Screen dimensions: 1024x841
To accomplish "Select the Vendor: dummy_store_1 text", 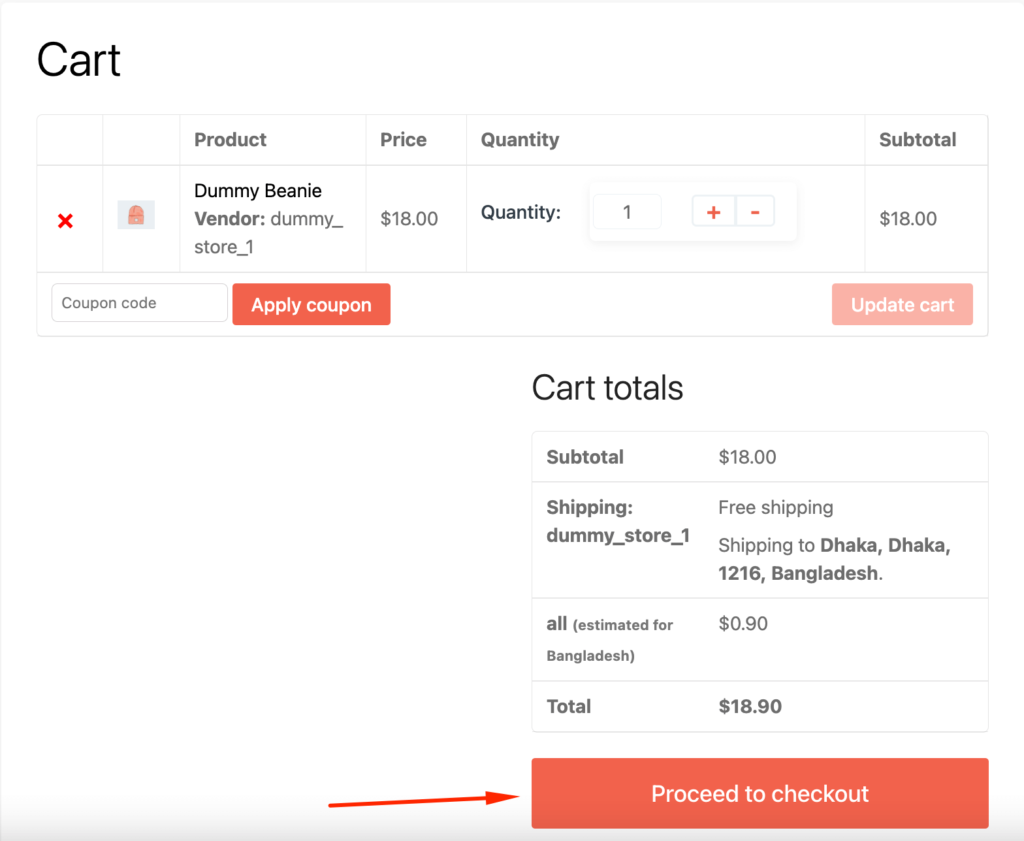I will [268, 233].
